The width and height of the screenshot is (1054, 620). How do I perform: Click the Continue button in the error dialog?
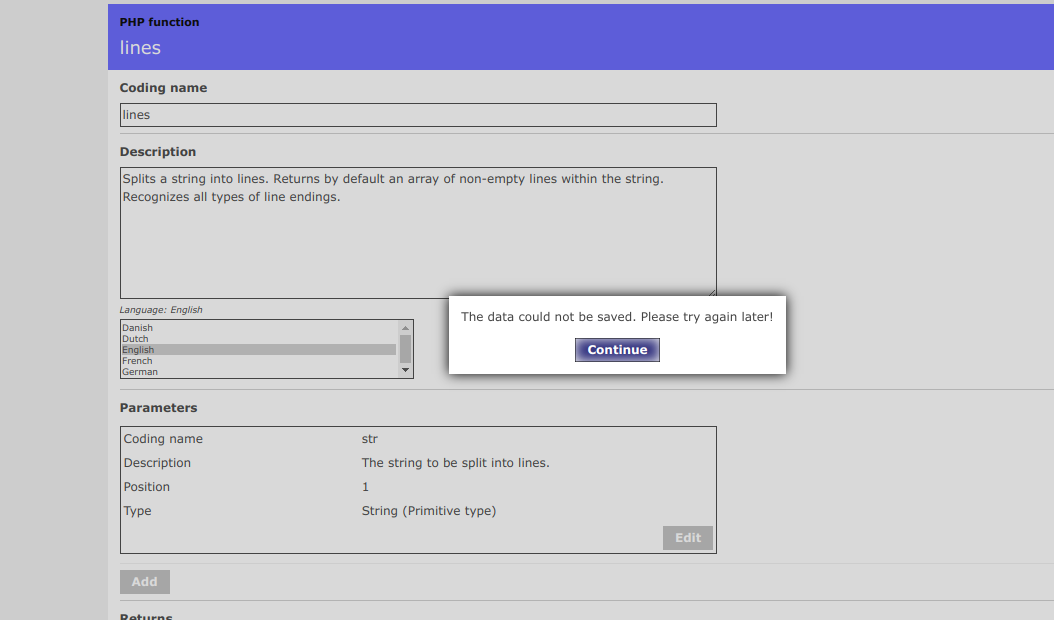617,350
